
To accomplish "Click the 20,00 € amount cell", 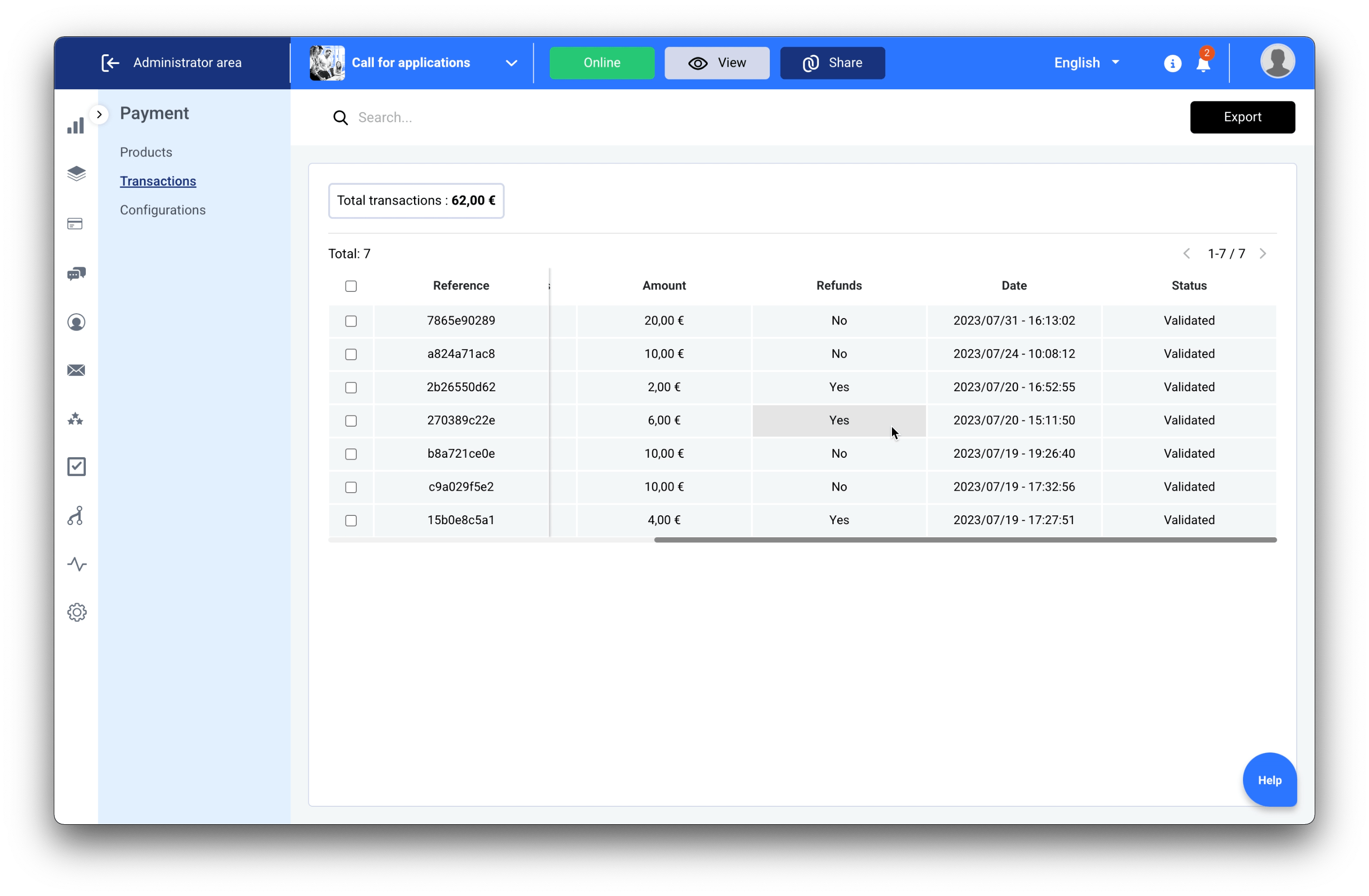I will [664, 320].
